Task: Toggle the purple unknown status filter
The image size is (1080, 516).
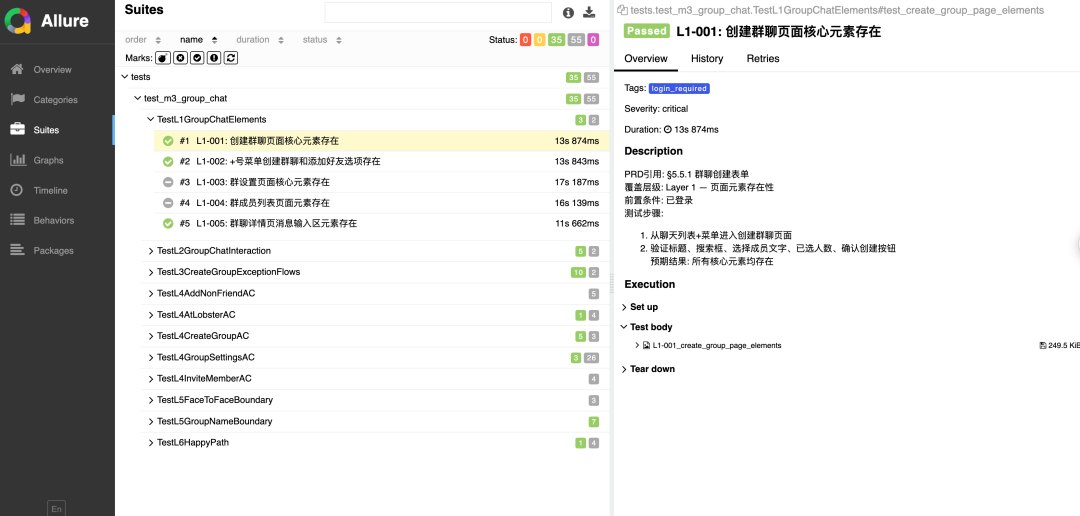Action: [x=594, y=40]
